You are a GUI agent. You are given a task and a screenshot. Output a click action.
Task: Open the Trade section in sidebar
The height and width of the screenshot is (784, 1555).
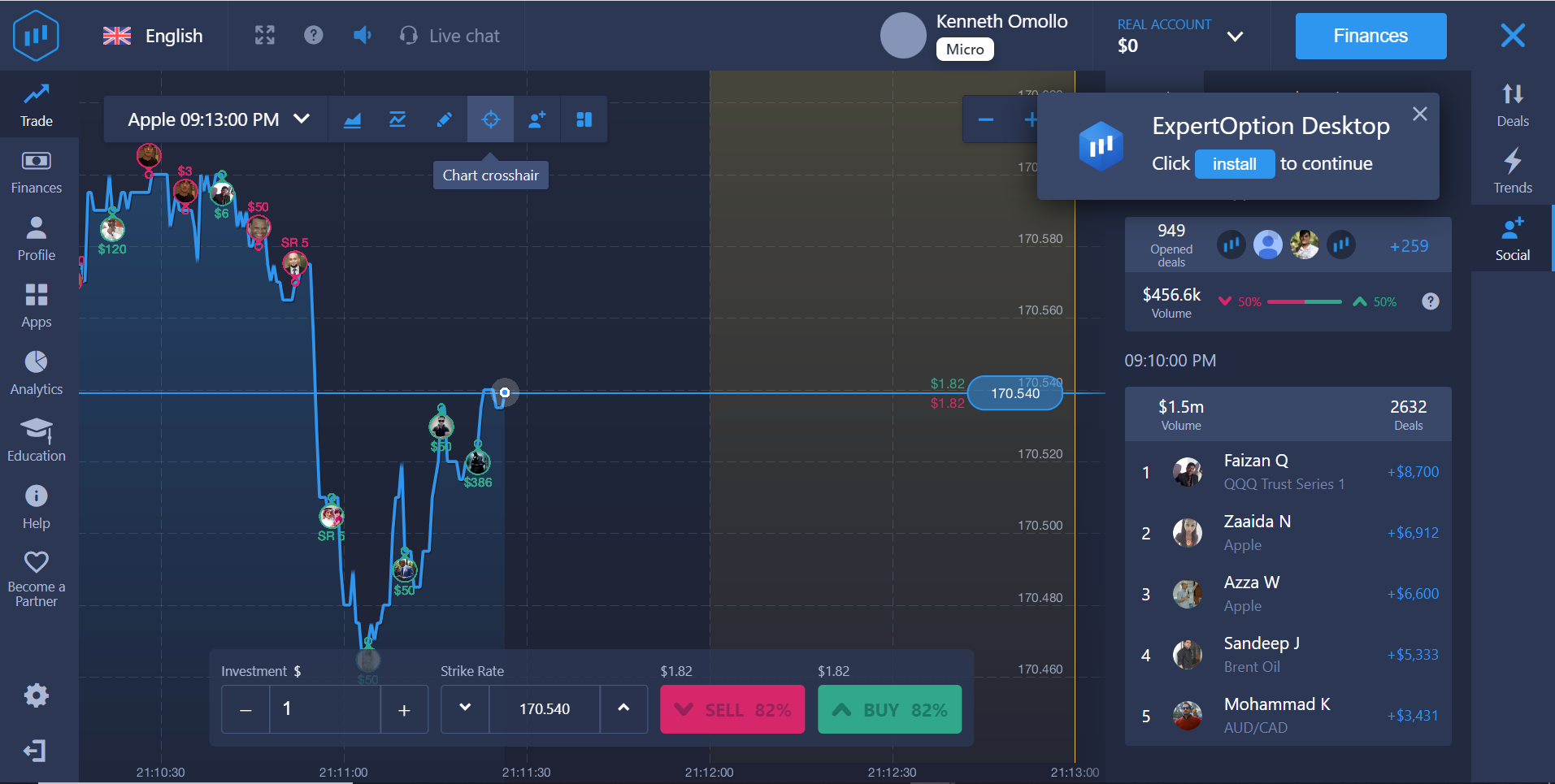[x=35, y=104]
